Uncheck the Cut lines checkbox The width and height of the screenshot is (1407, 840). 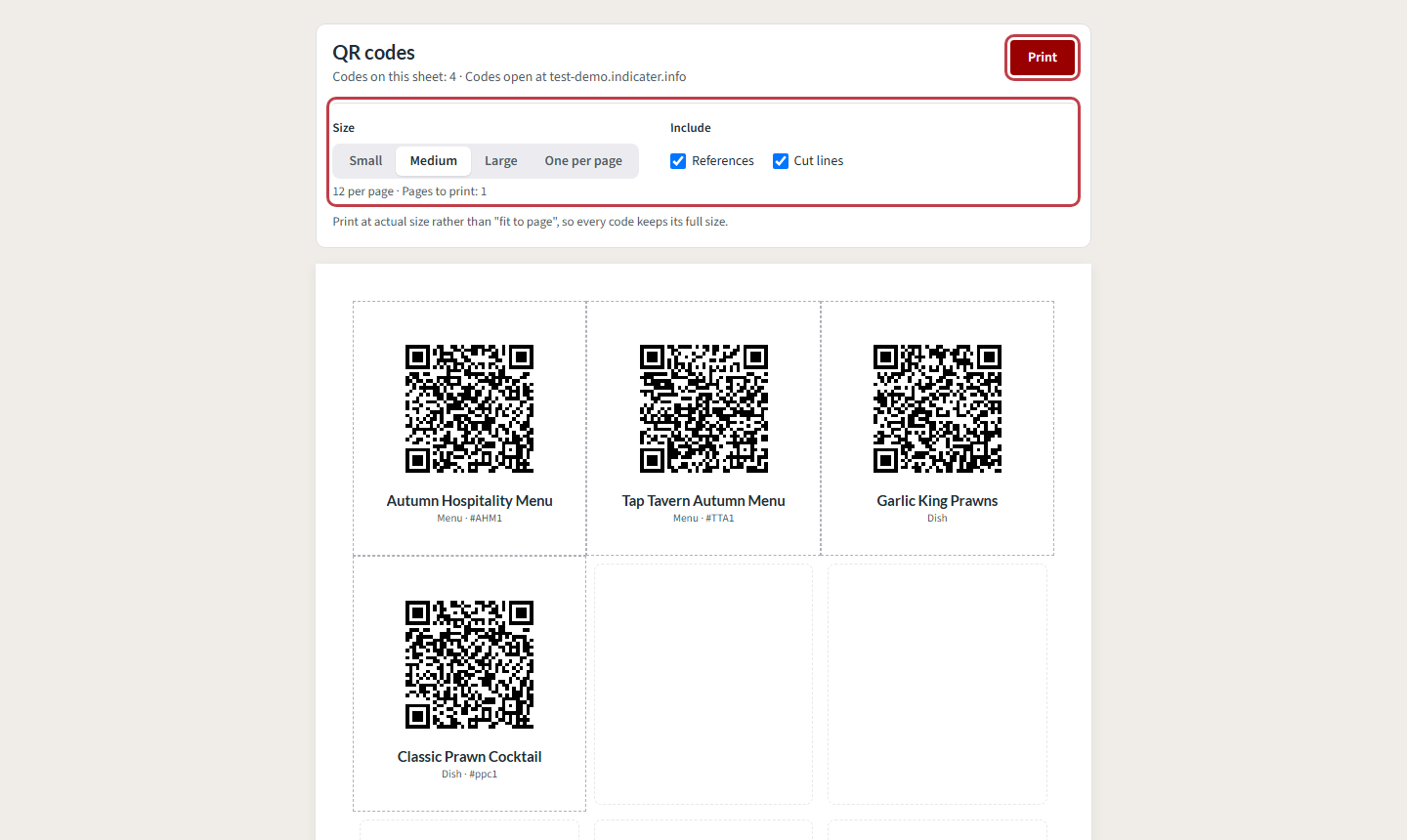click(781, 161)
